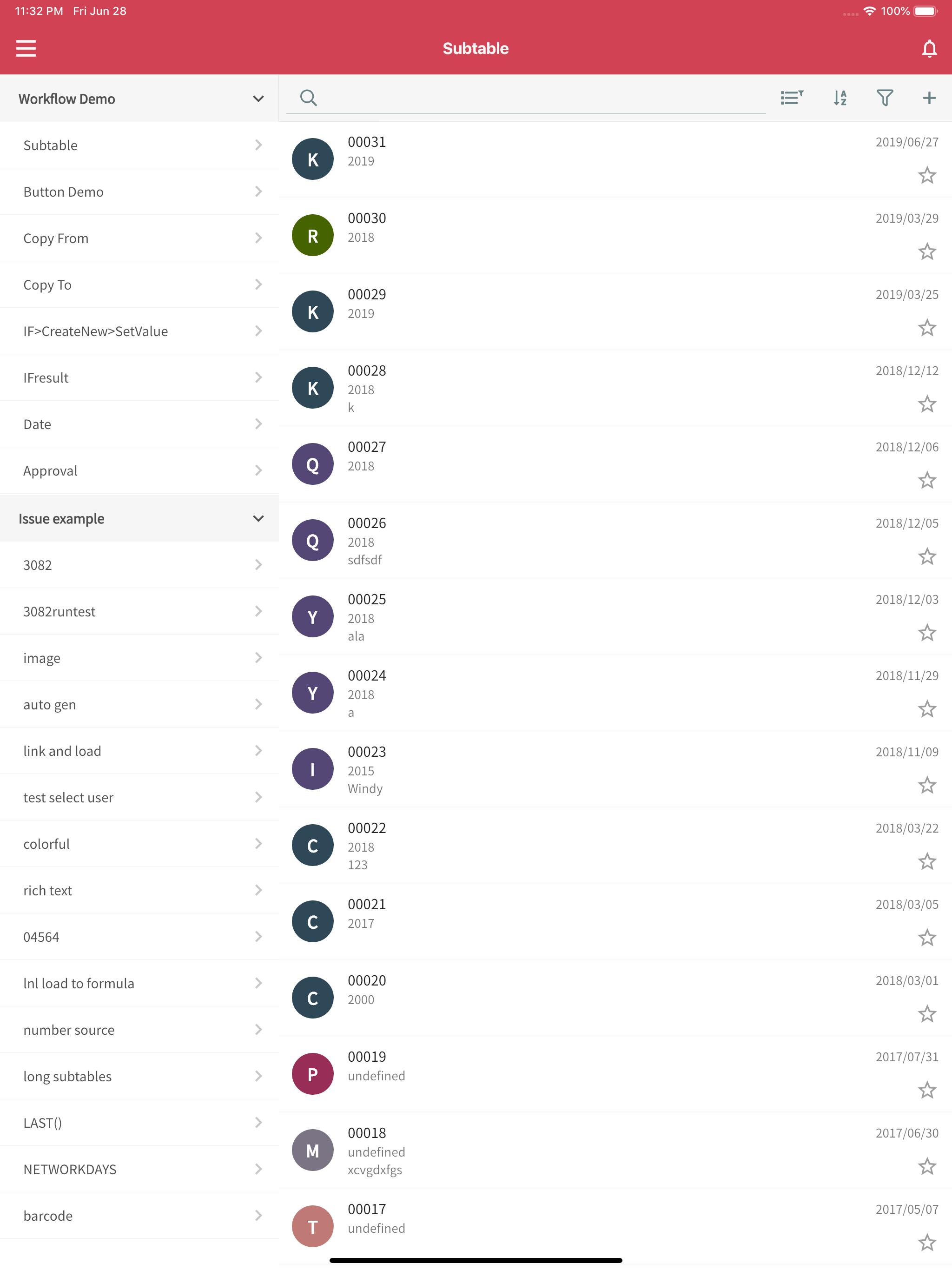
Task: Collapse the Workflow Demo section
Action: click(x=258, y=98)
